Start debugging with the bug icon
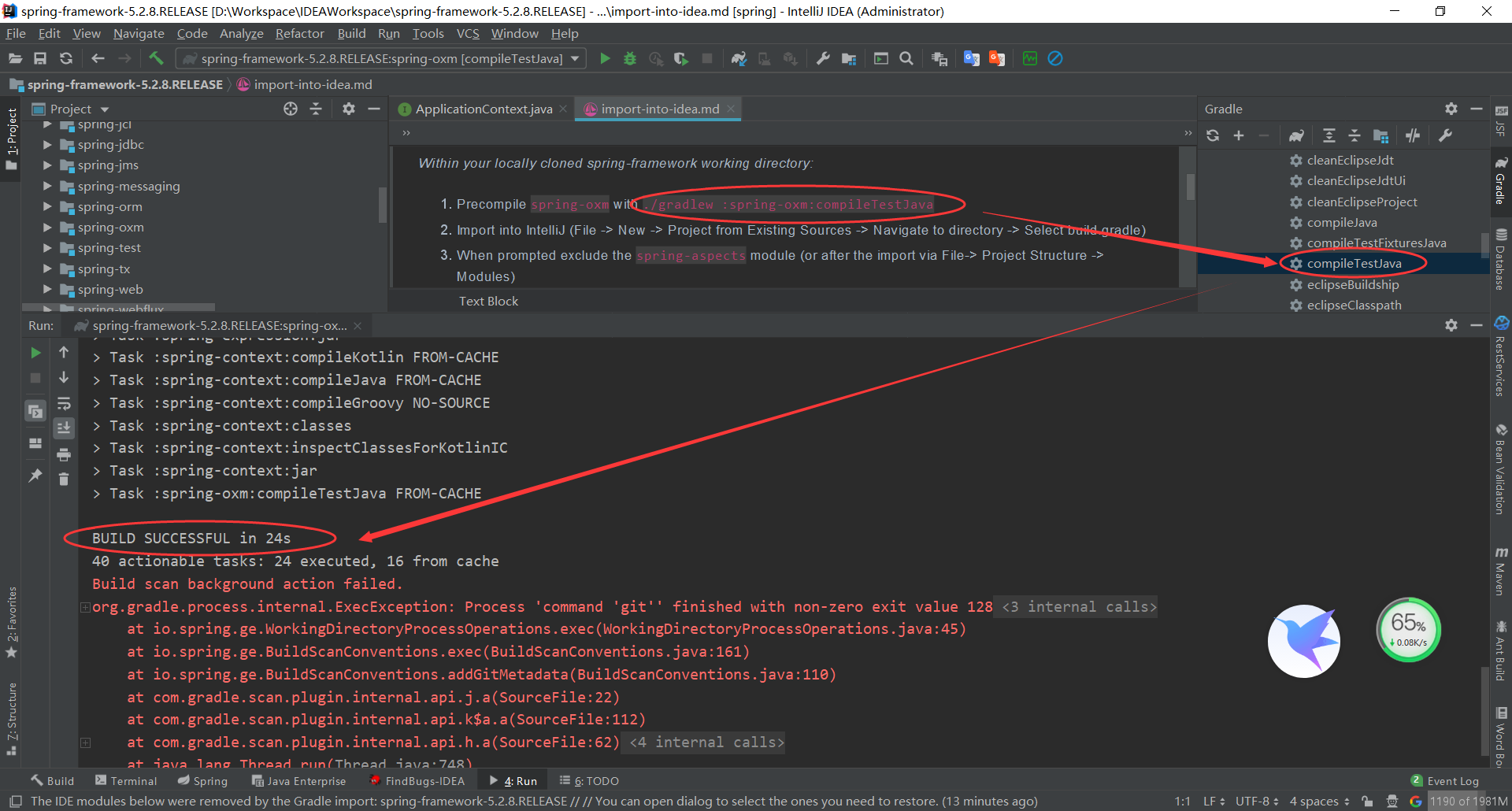The image size is (1512, 811). click(x=630, y=58)
